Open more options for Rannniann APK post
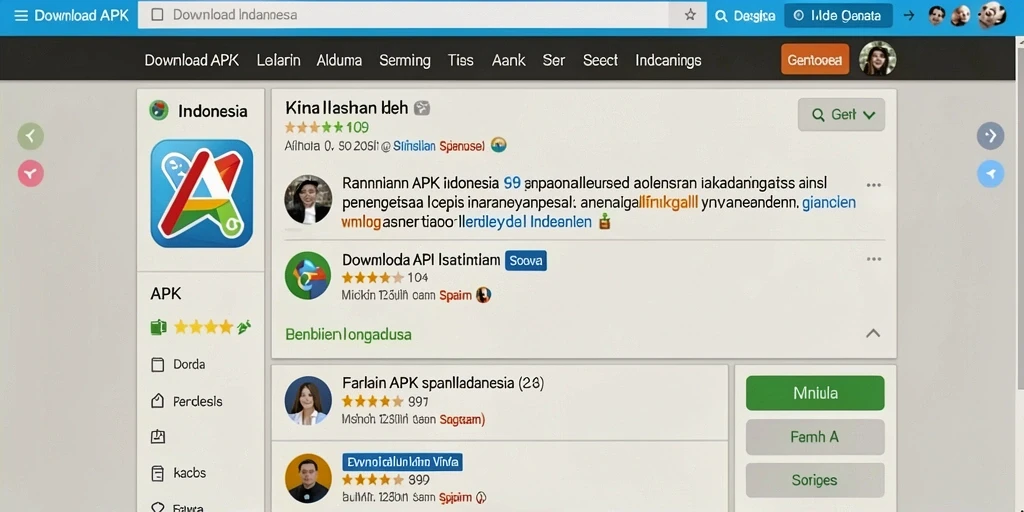The width and height of the screenshot is (1024, 512). (874, 185)
